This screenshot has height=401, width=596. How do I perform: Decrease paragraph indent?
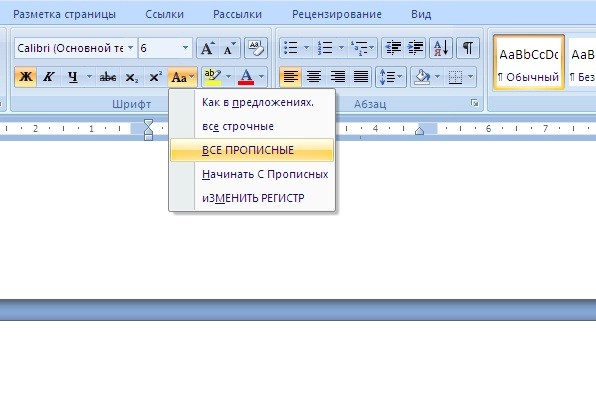[x=393, y=48]
